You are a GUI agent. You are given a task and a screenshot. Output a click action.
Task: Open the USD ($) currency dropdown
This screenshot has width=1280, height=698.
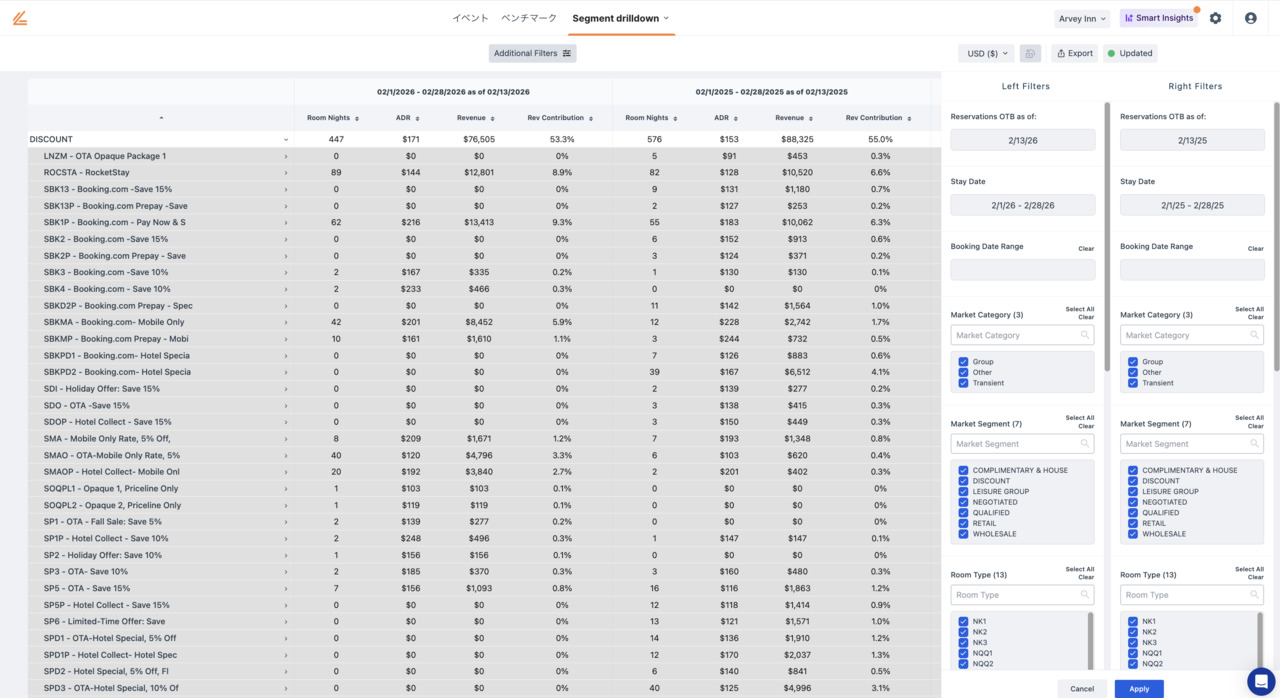coord(985,53)
